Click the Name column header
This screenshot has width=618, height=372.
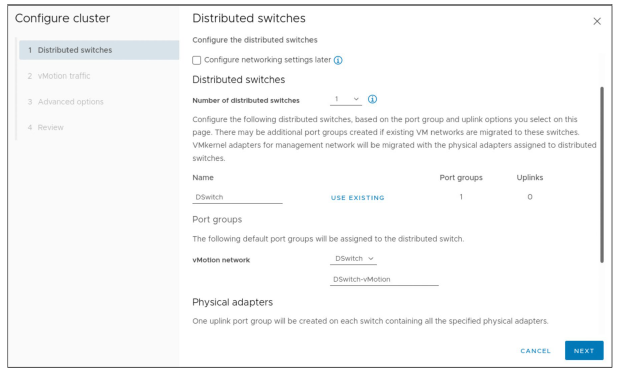(x=203, y=178)
